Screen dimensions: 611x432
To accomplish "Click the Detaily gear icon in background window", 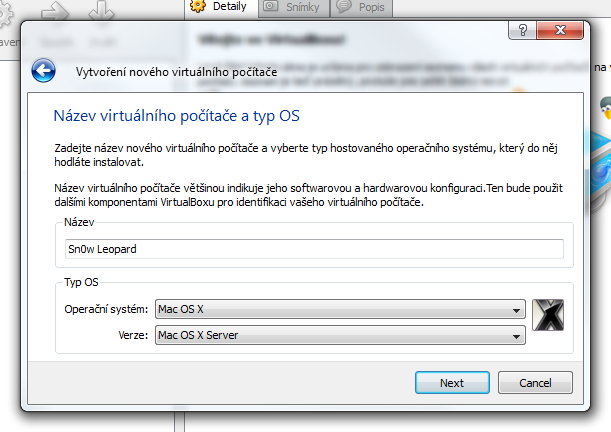I will [198, 6].
